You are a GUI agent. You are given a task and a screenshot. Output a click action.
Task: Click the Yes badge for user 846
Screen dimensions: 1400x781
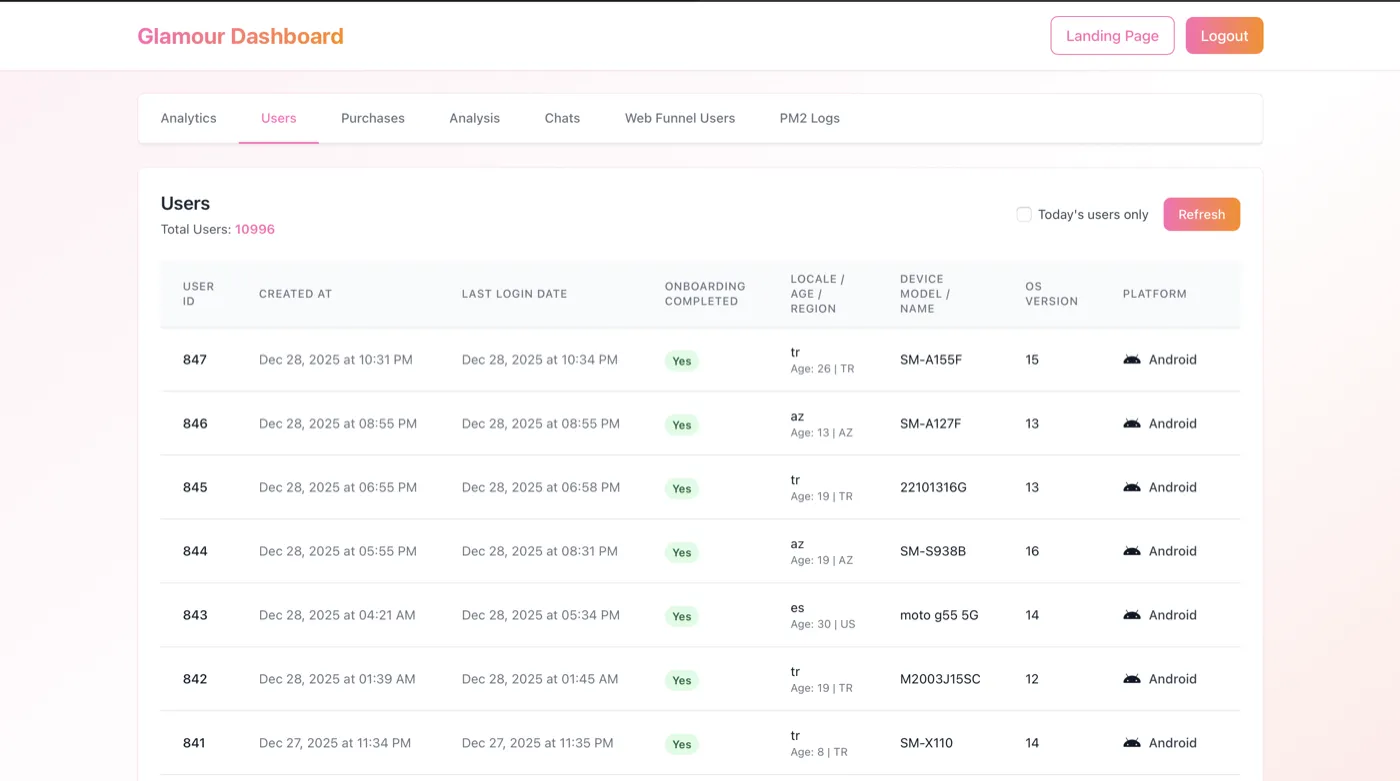coord(682,425)
